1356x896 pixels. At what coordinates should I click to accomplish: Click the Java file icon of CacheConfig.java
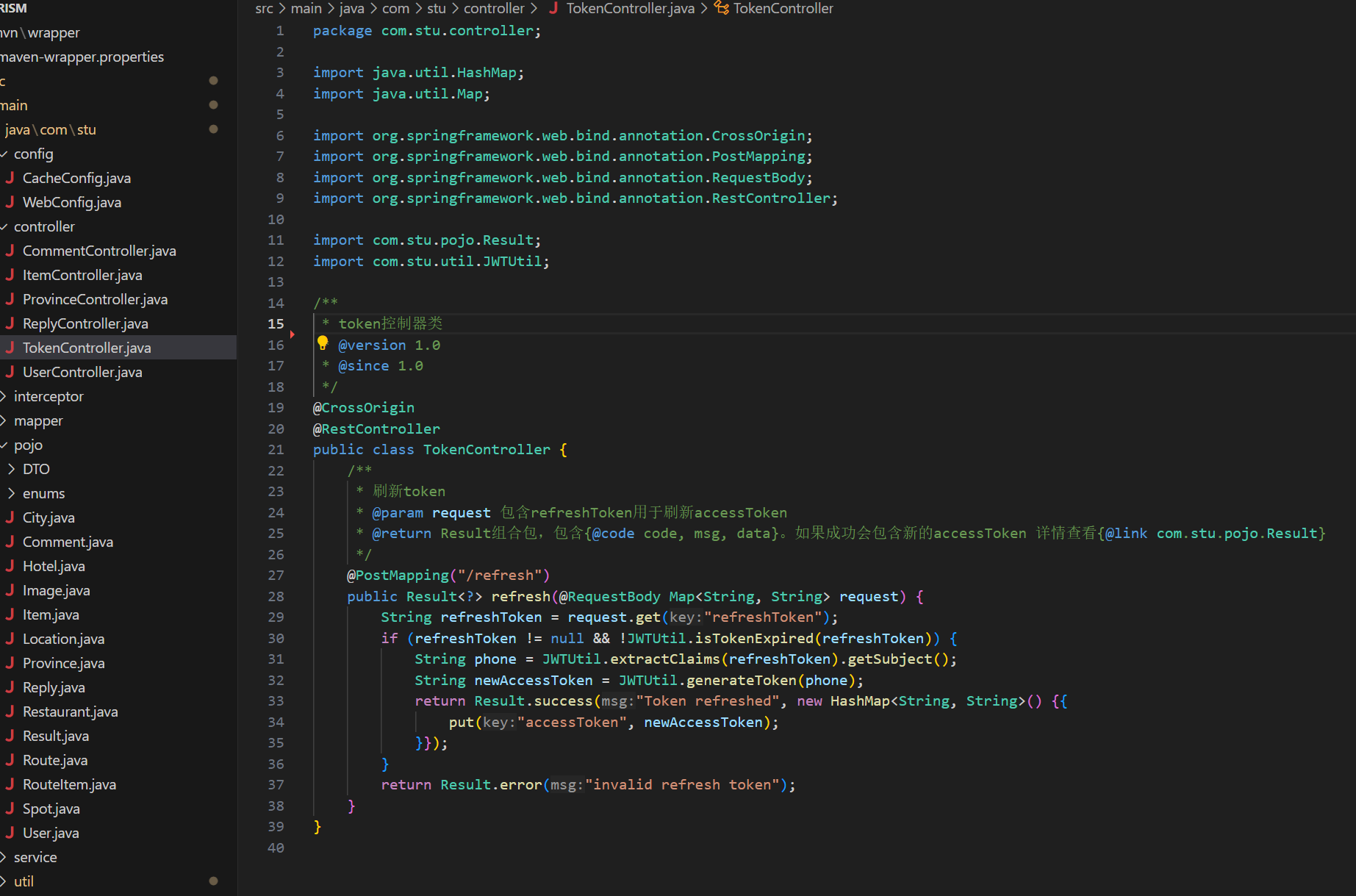point(10,178)
